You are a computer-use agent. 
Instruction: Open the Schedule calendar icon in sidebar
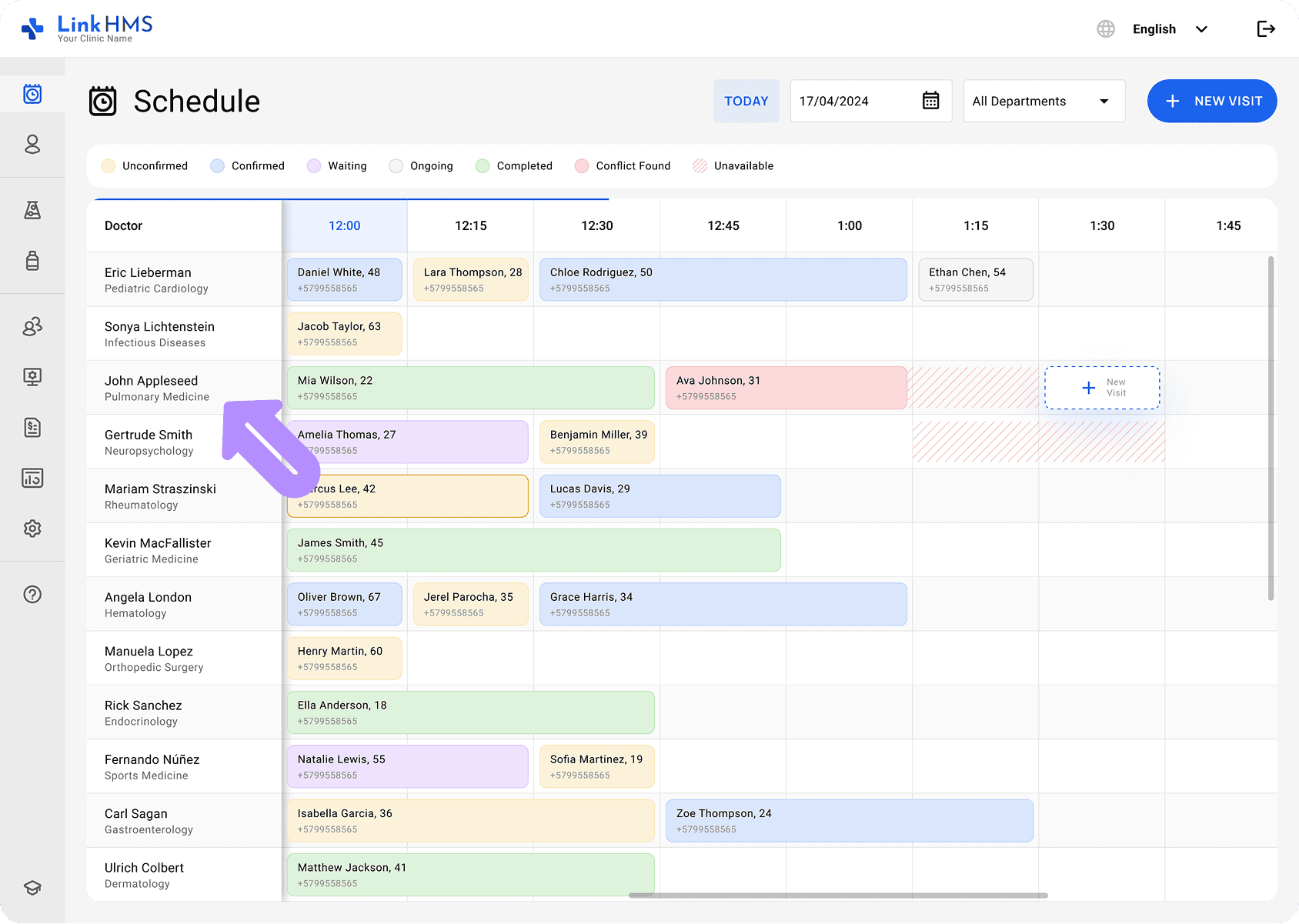click(x=32, y=94)
